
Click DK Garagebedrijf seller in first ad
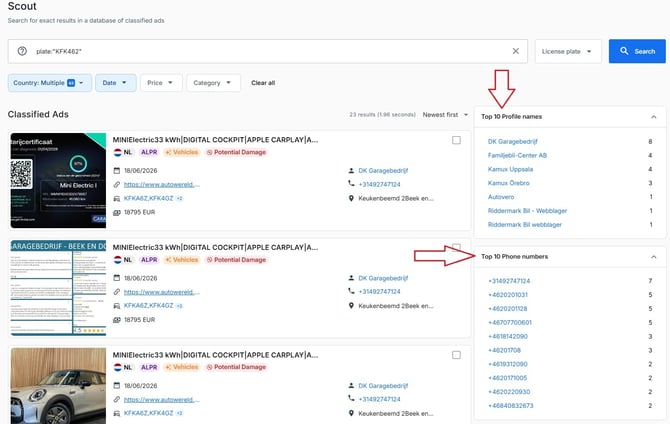(x=383, y=171)
